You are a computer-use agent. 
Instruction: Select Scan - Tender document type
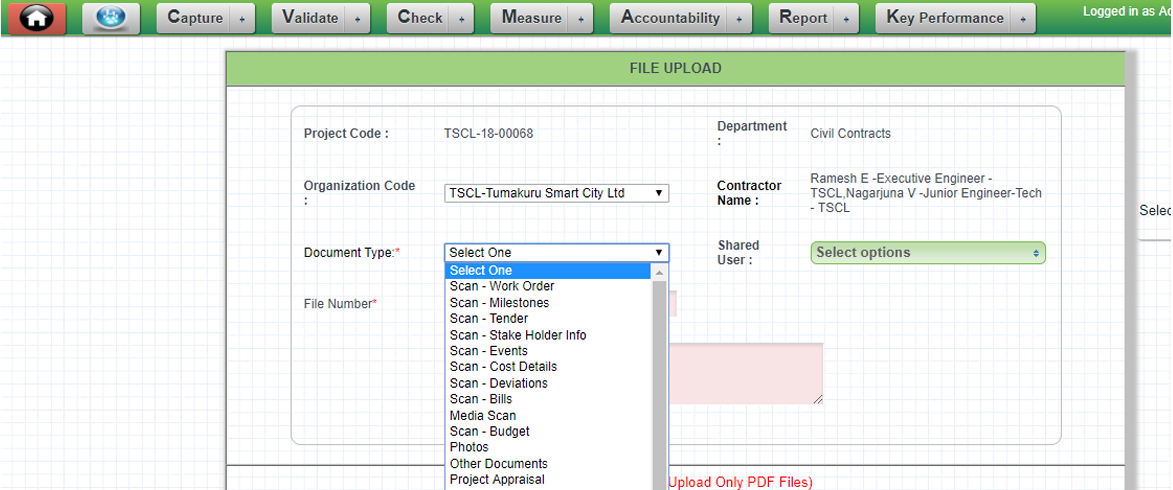[x=489, y=319]
